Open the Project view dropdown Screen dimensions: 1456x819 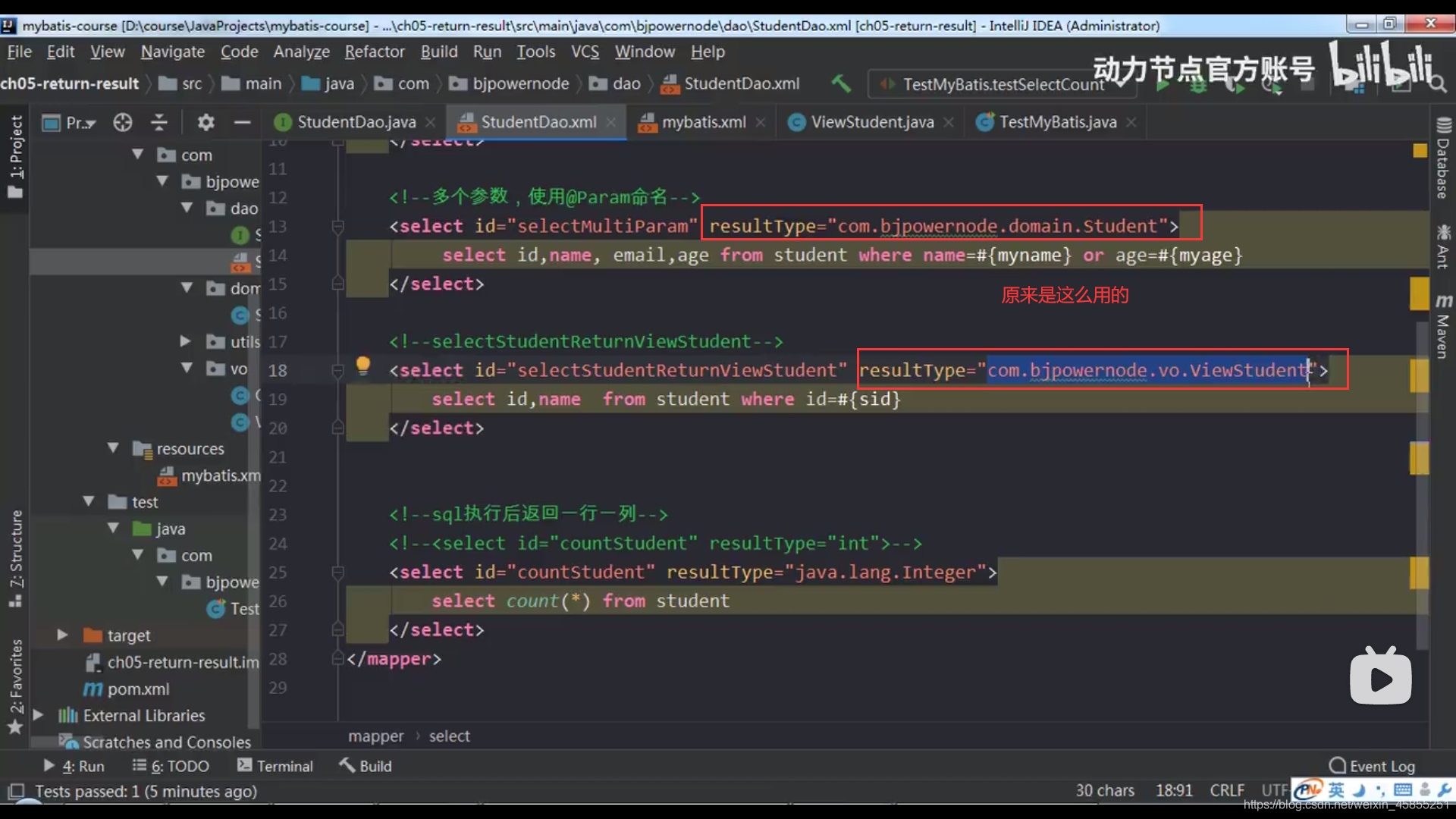70,122
